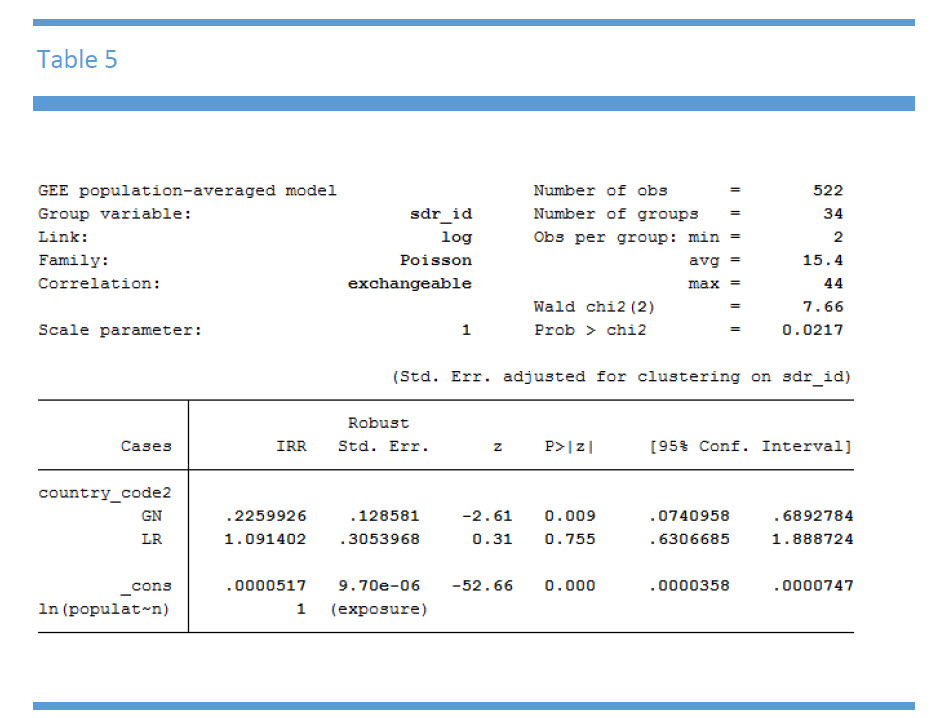This screenshot has height=718, width=933.
Task: Click the Prob > chi2 value 0.0217
Action: click(x=812, y=330)
